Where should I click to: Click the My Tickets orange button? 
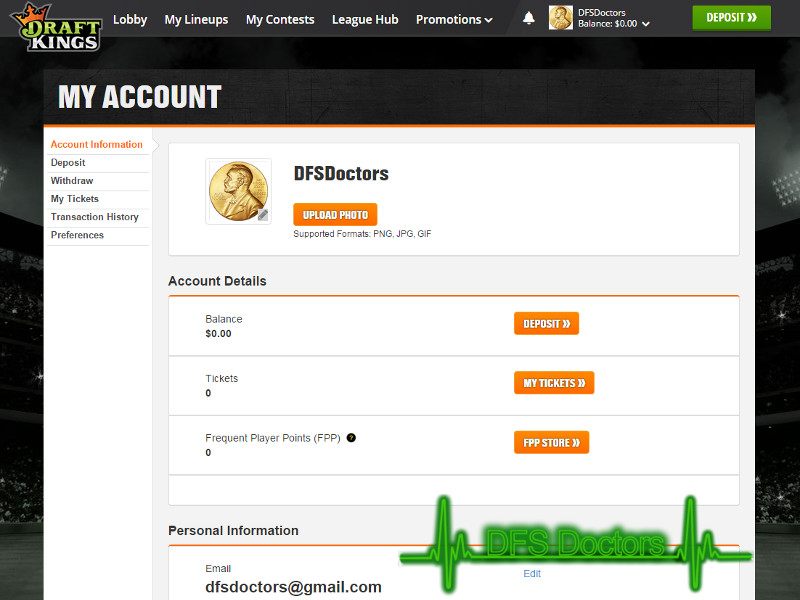(x=554, y=383)
